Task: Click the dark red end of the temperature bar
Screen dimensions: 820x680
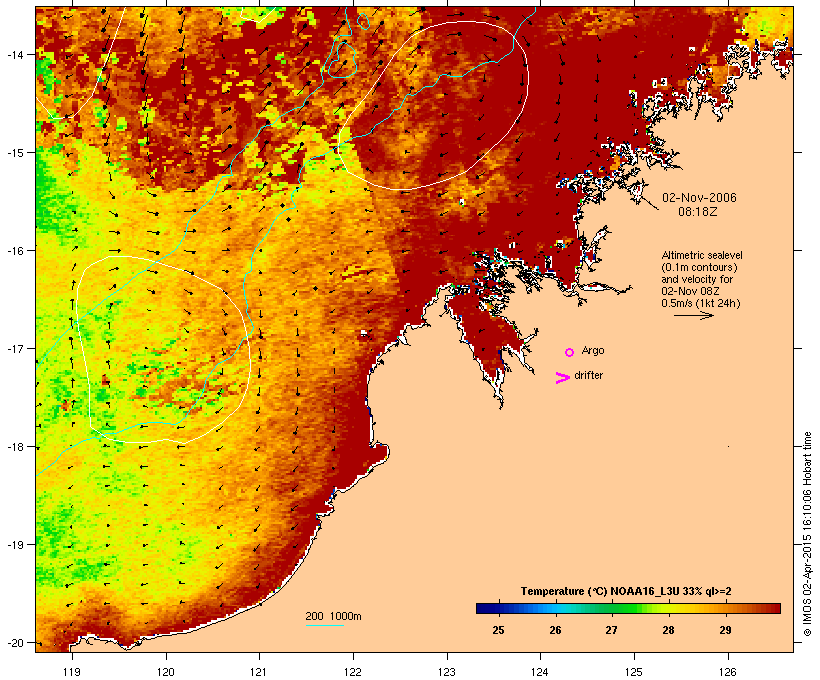Action: pyautogui.click(x=775, y=608)
